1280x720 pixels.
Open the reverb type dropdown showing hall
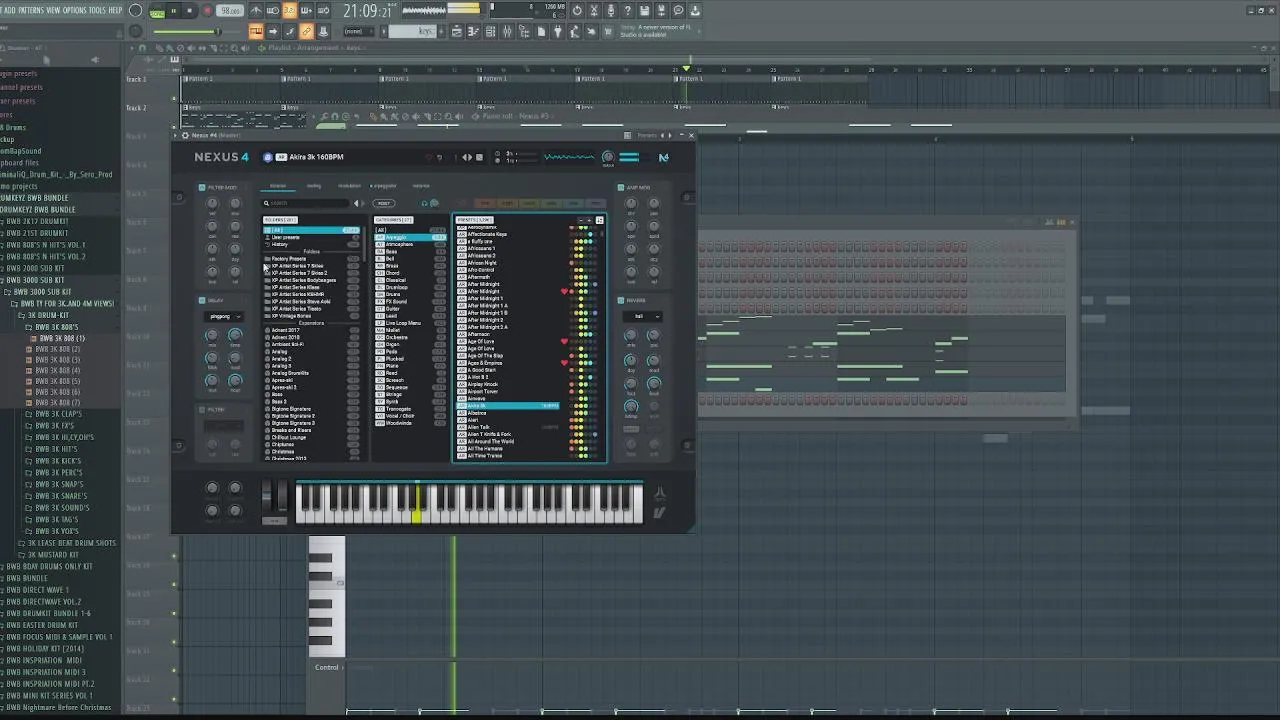642,316
